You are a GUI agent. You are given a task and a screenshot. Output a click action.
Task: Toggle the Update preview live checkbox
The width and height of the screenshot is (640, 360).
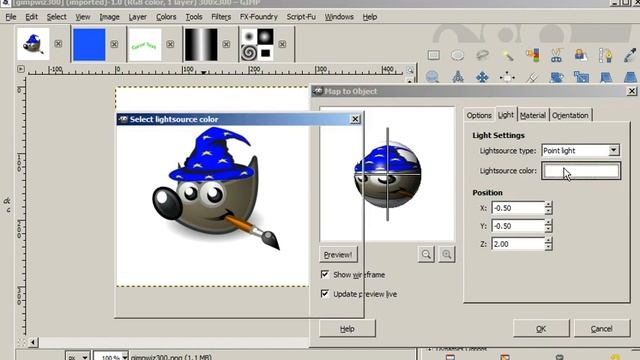point(324,293)
